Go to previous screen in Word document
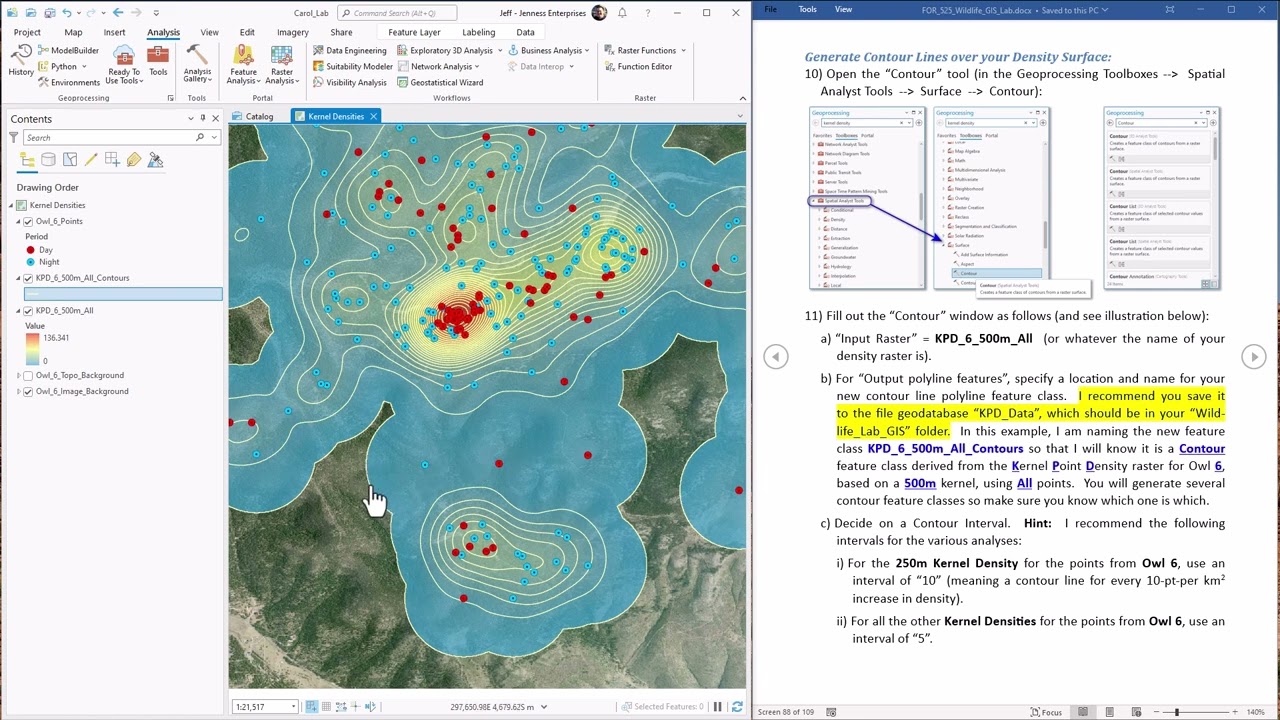Image resolution: width=1280 pixels, height=720 pixels. click(x=776, y=356)
